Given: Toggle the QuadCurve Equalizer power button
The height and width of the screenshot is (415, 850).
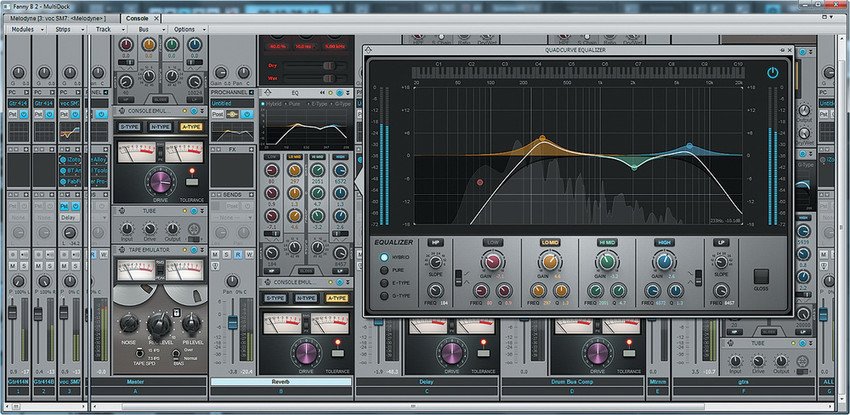Looking at the screenshot, I should tap(772, 74).
